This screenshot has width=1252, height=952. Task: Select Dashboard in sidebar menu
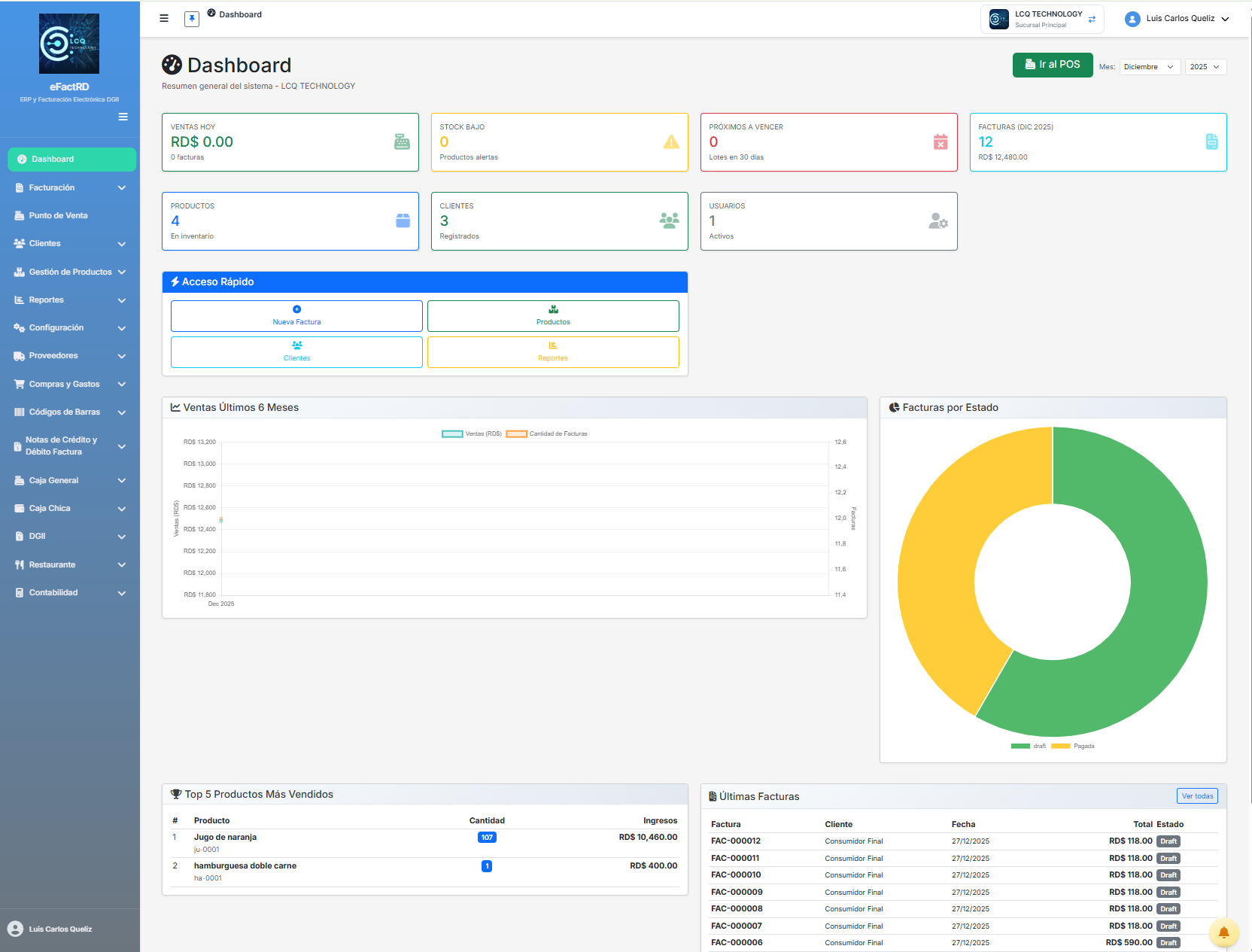click(x=71, y=159)
